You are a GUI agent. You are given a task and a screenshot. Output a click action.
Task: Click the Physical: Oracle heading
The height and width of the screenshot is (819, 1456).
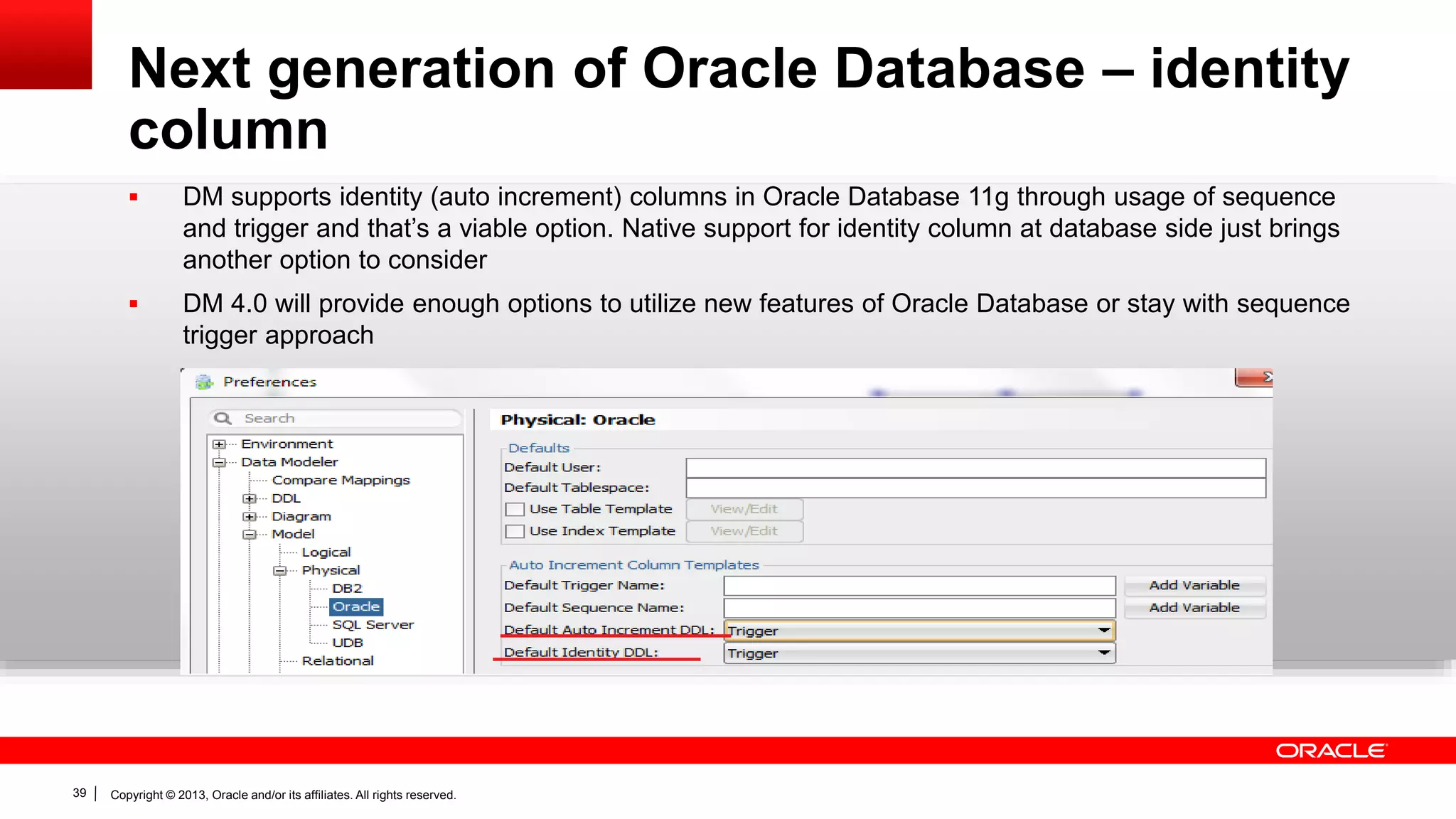coord(577,420)
